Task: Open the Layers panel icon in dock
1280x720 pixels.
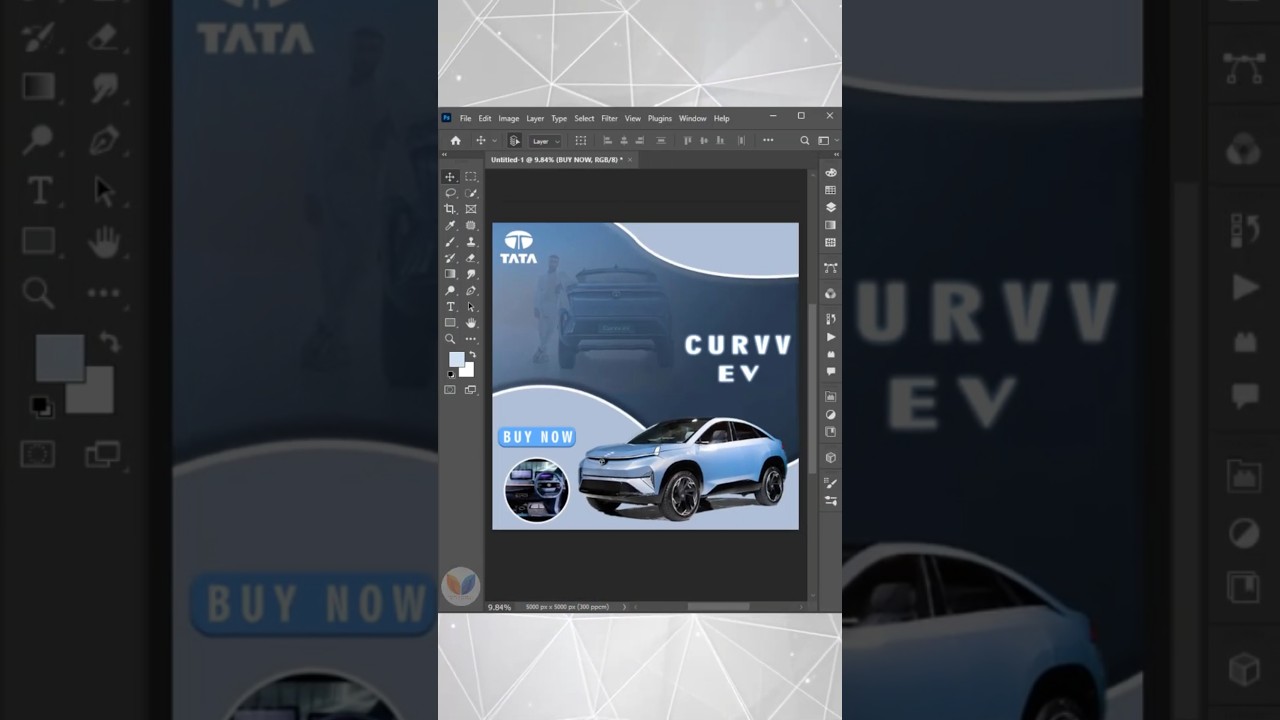Action: point(830,207)
